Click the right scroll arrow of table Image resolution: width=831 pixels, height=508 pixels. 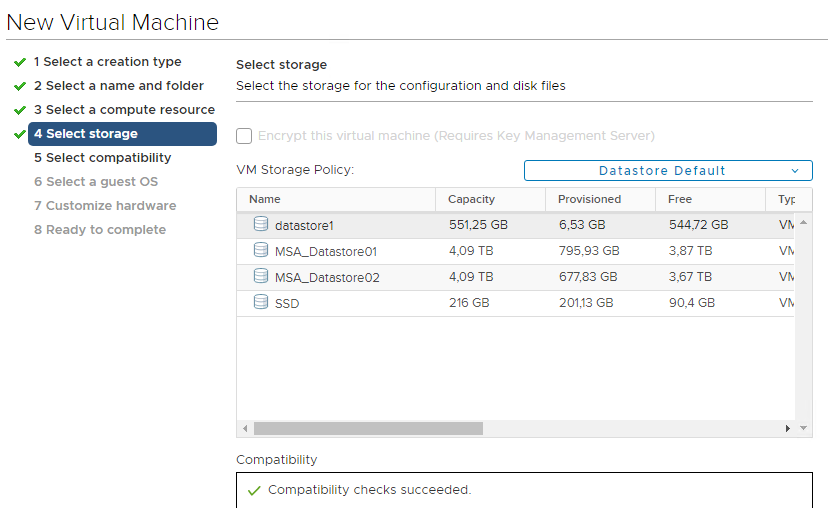788,428
